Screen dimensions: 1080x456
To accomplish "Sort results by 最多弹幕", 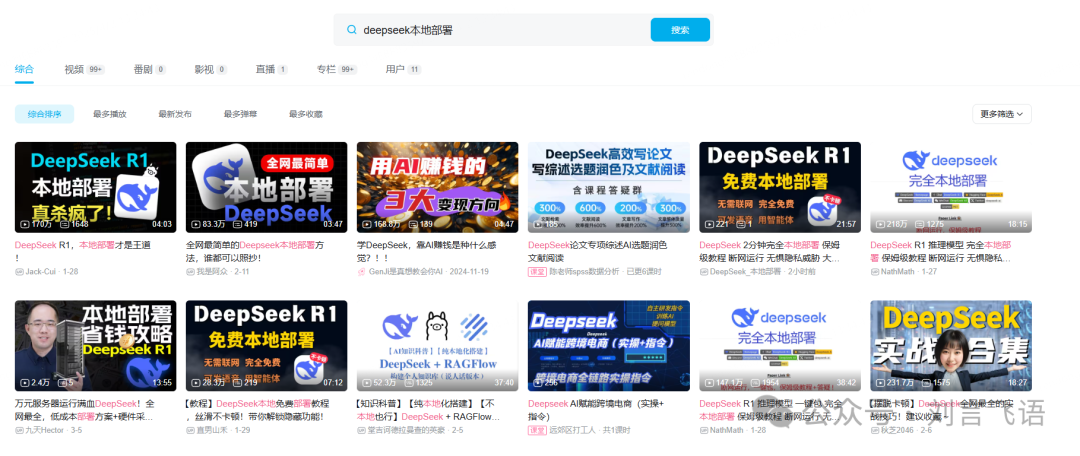I will 240,114.
